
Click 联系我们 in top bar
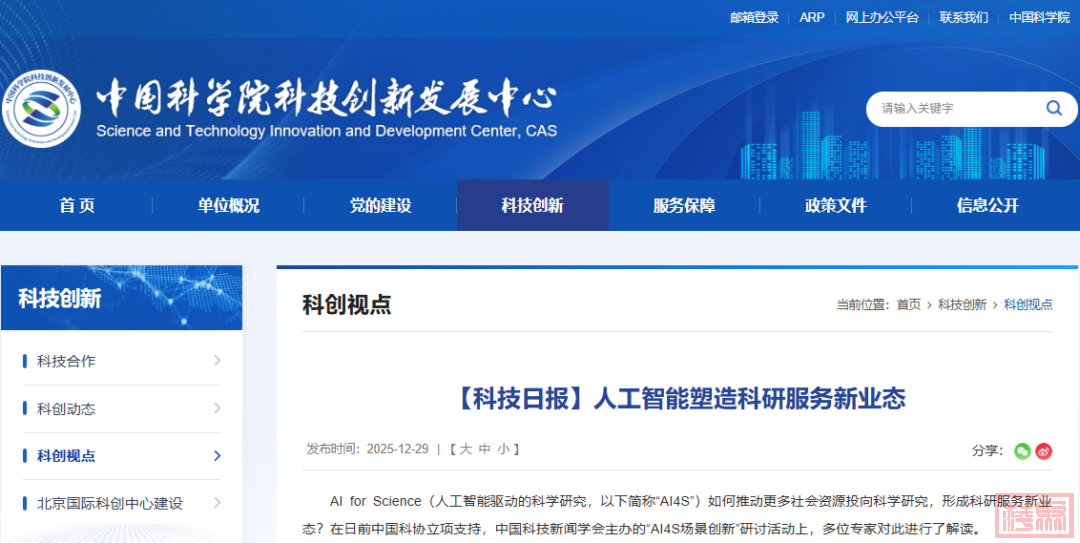point(963,17)
